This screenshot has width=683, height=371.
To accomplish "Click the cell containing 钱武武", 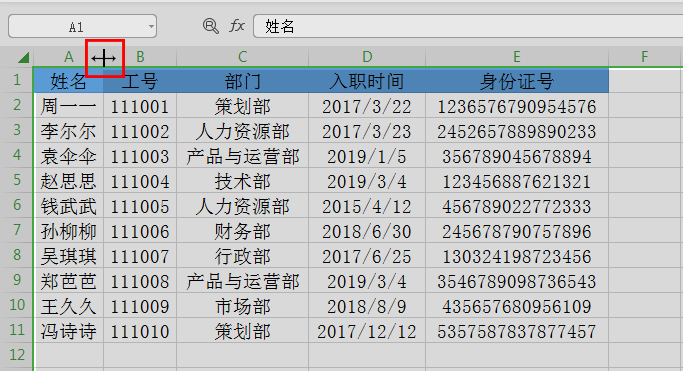I will point(68,206).
